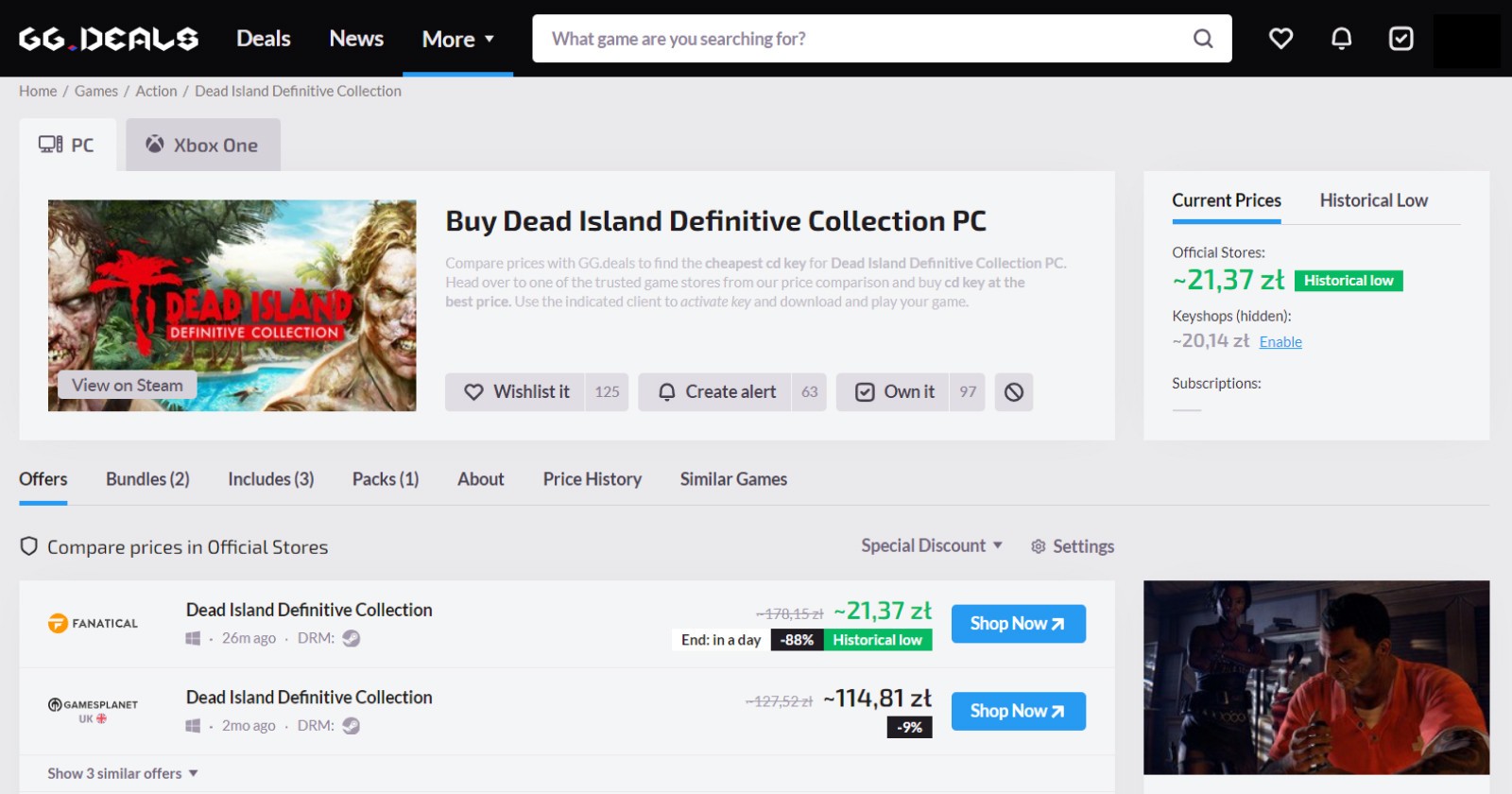The image size is (1512, 794).
Task: Click the End: in a day label
Action: coord(721,640)
